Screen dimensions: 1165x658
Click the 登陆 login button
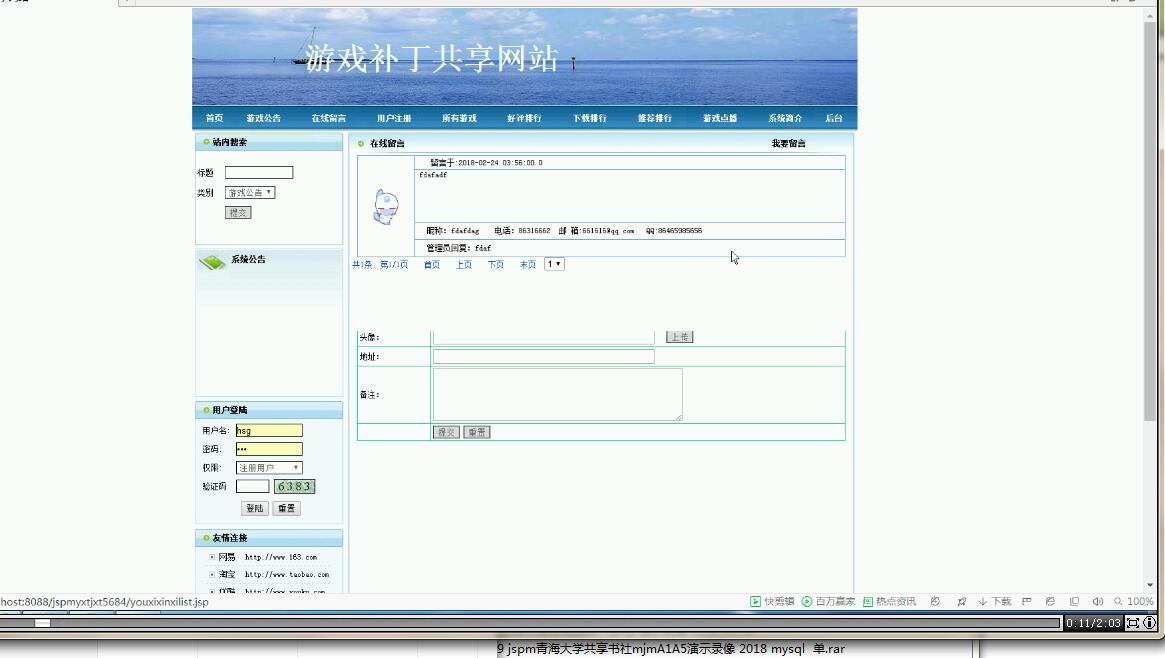(255, 509)
